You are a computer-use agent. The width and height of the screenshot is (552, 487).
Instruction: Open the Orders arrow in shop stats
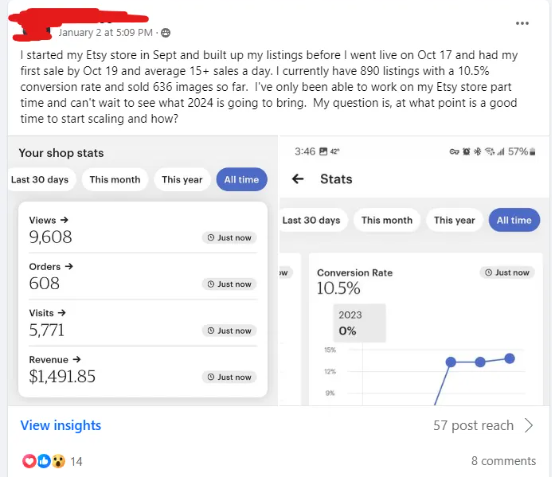pos(69,267)
